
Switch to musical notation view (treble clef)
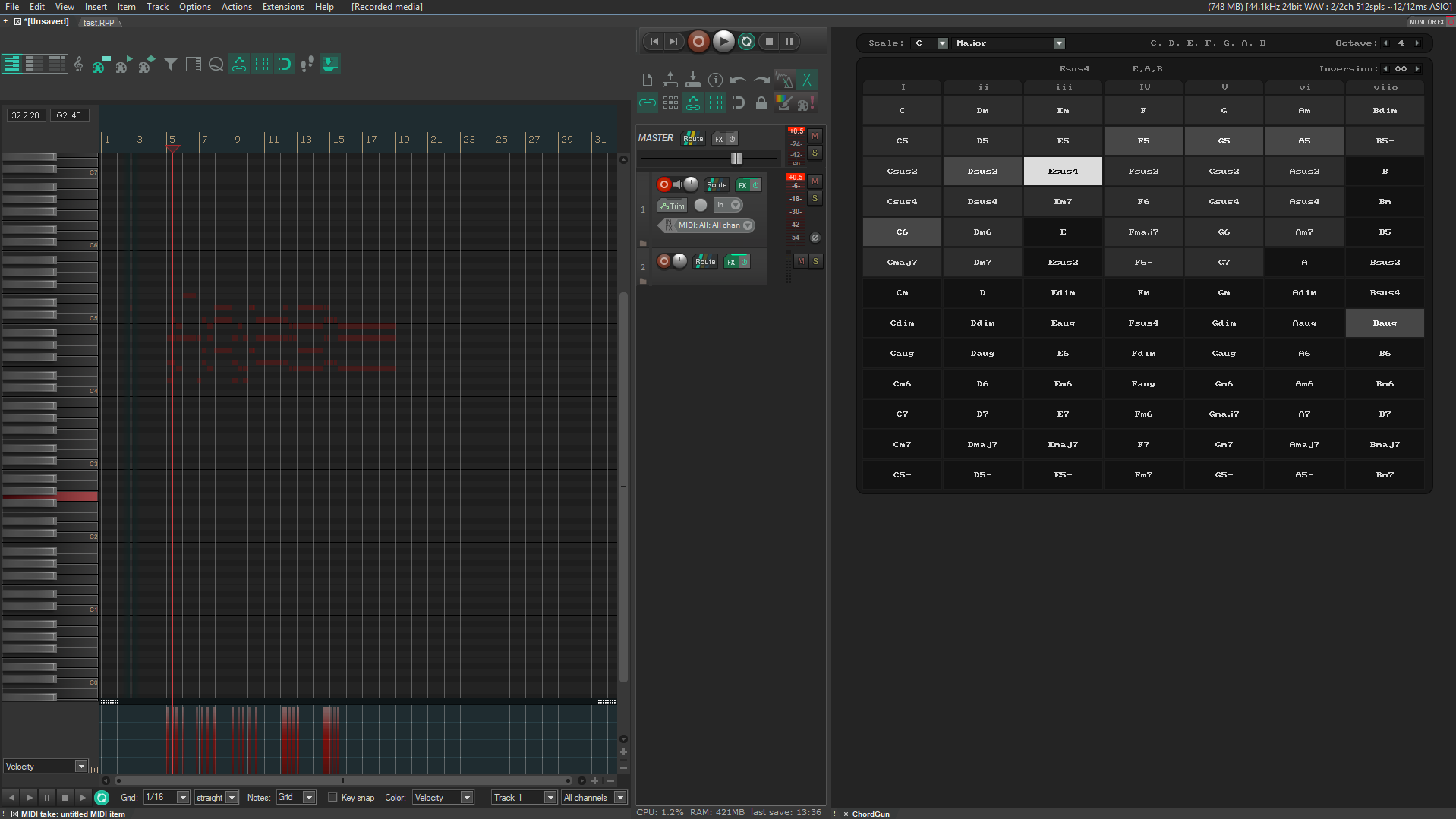[x=79, y=65]
